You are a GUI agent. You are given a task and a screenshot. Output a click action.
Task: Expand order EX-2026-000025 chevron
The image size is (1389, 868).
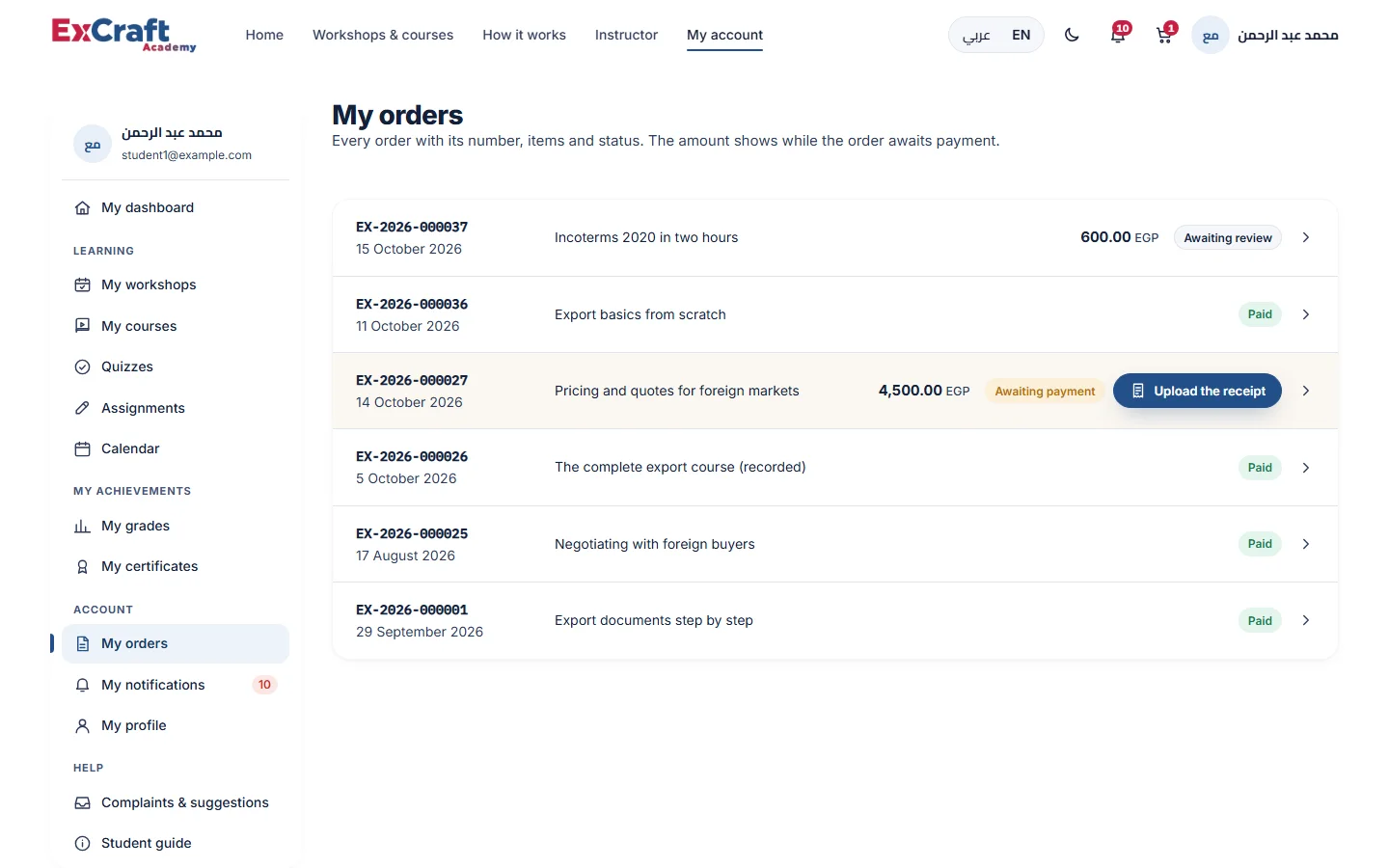1306,544
